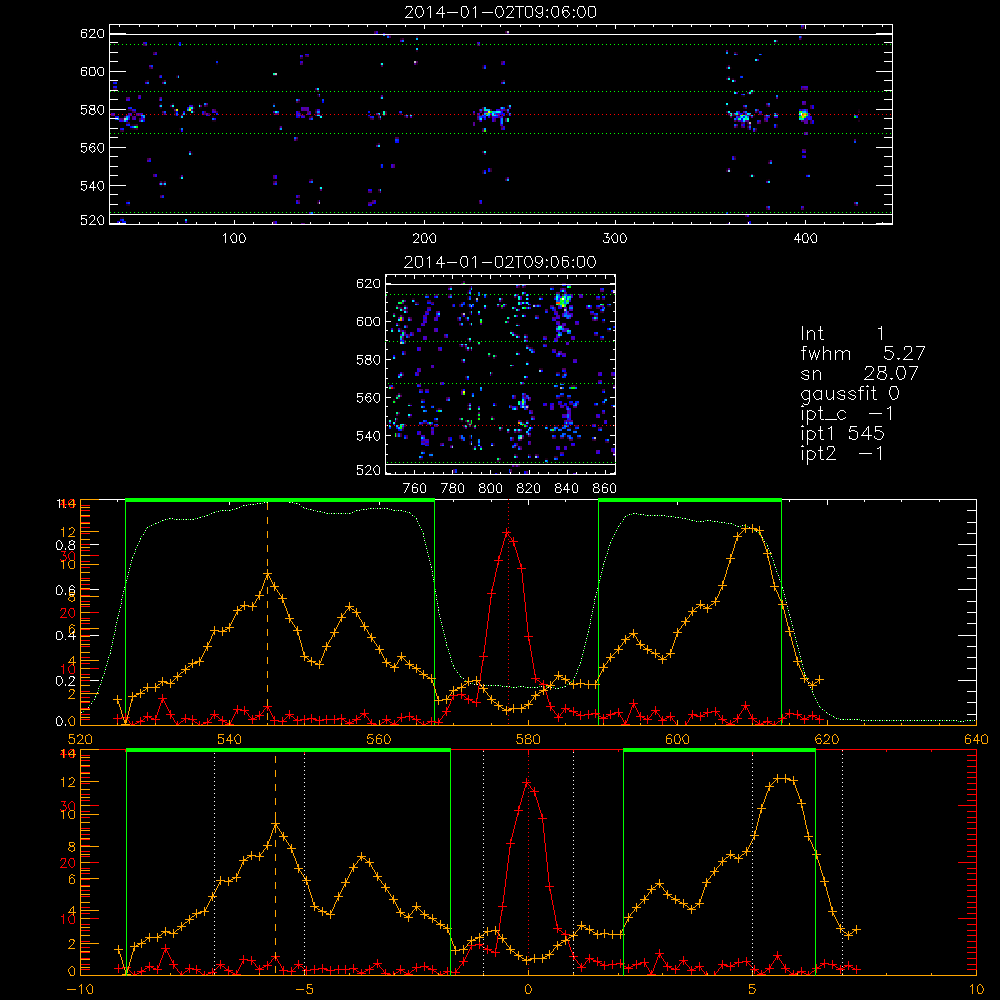Click y-axis label 580 on top image
This screenshot has height=1000, width=1000.
92,110
